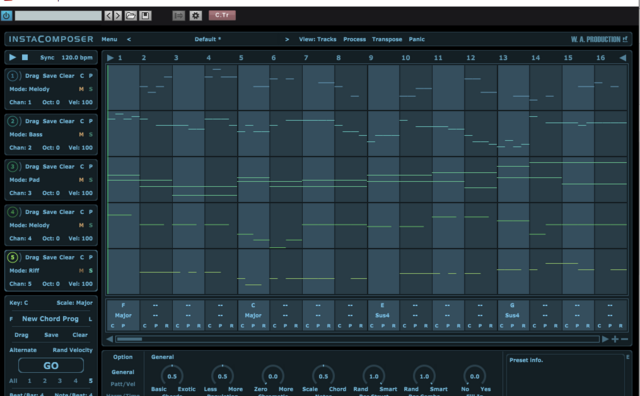Viewport: 640px width, 396px height.
Task: Click Alternate button
Action: pos(23,350)
